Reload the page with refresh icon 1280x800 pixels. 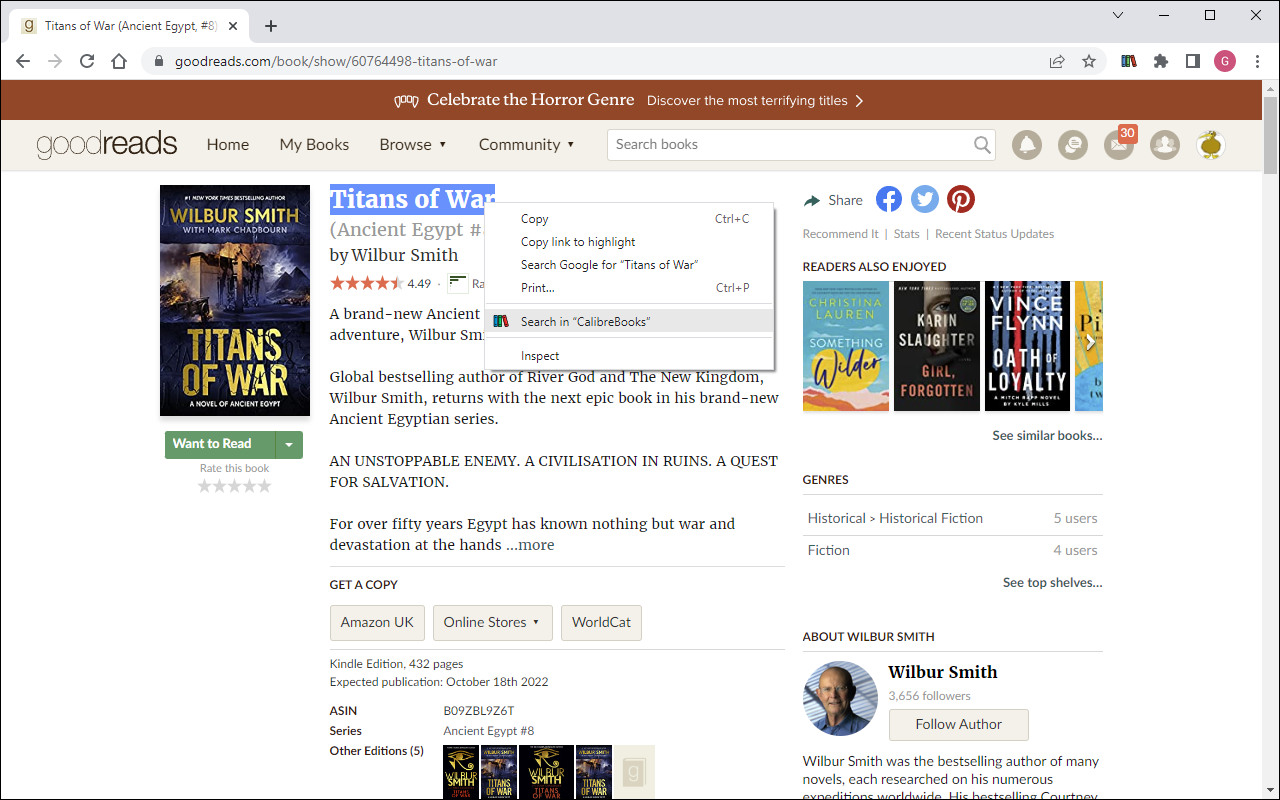coord(87,61)
